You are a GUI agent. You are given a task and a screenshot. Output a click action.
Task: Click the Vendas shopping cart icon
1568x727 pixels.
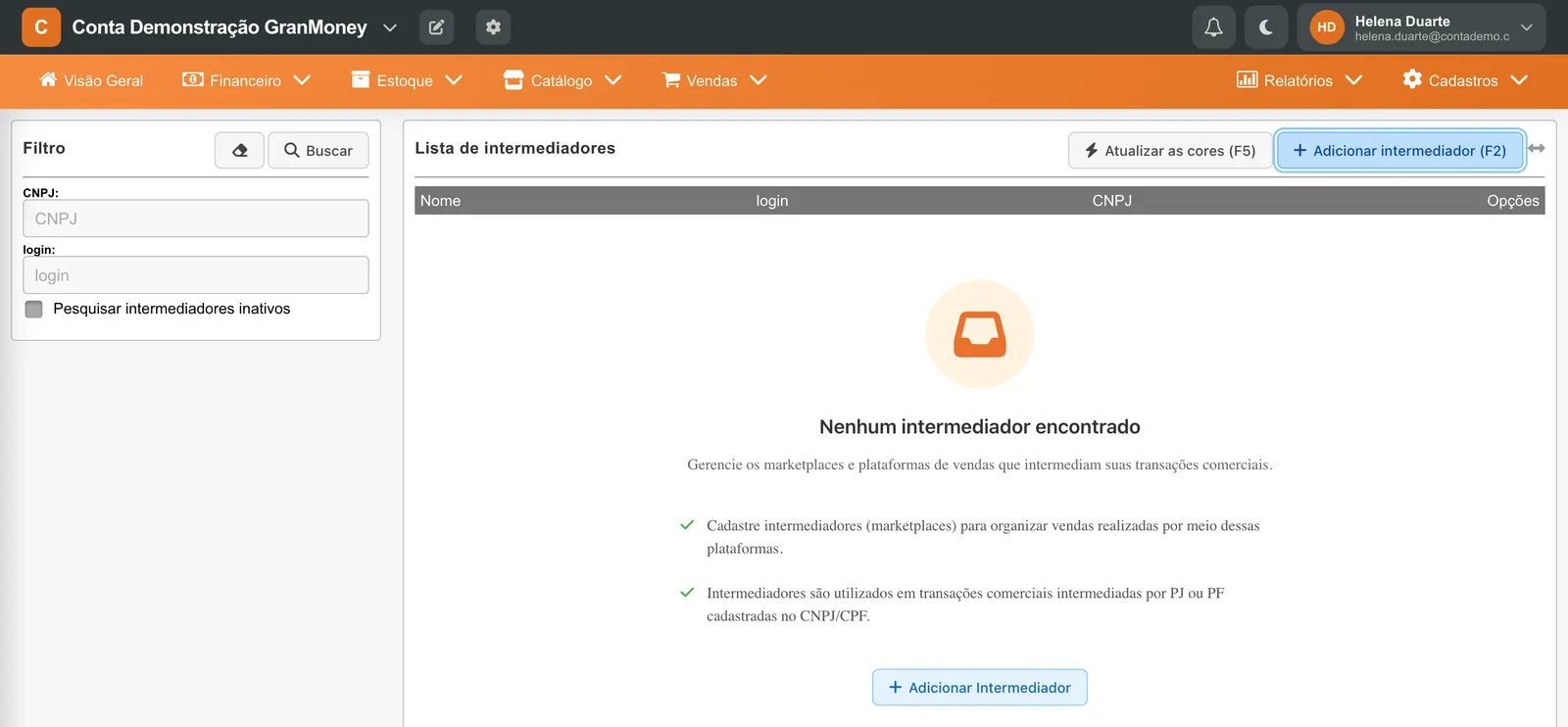click(x=671, y=79)
